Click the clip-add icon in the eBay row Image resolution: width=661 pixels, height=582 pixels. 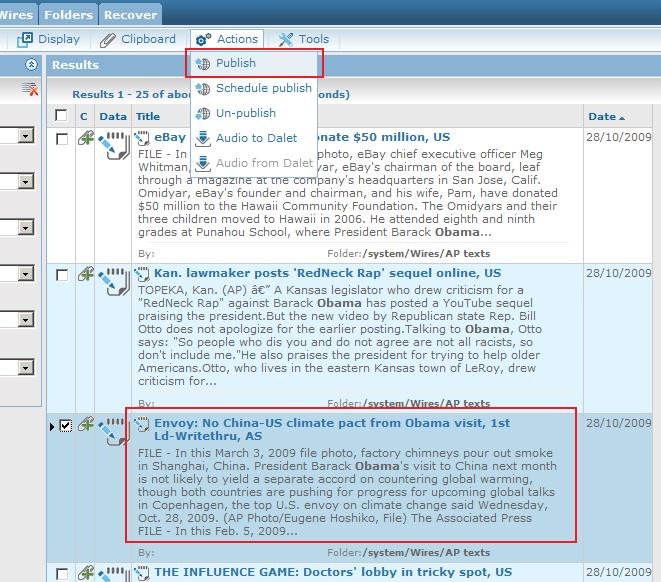86,138
